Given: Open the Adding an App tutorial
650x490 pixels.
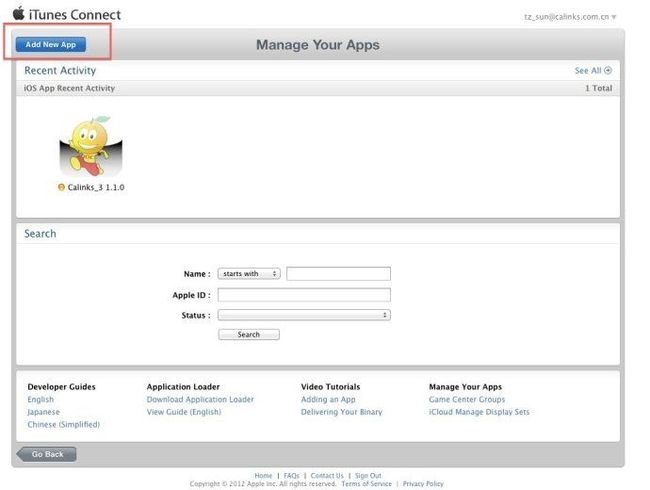Looking at the screenshot, I should [x=328, y=399].
